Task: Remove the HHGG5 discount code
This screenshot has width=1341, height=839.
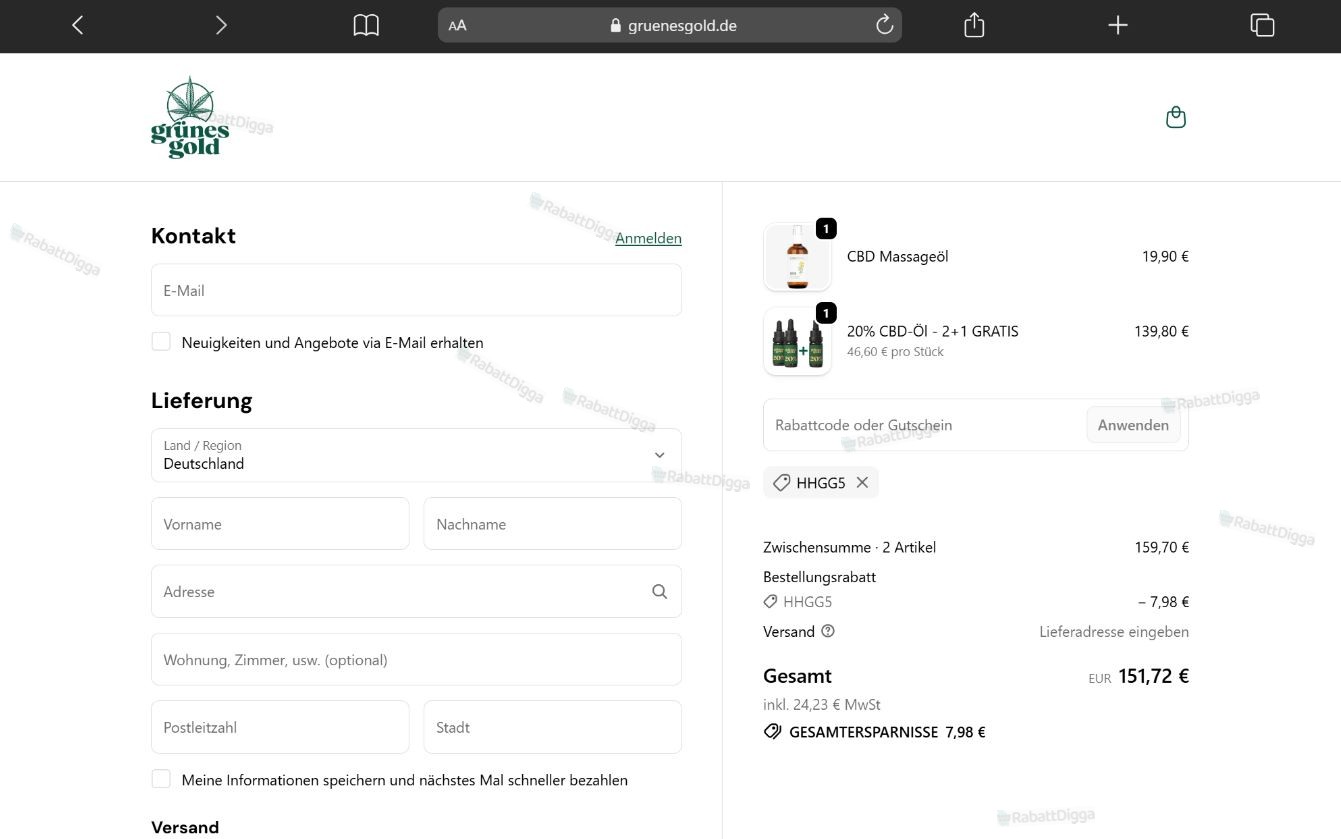Action: click(x=862, y=483)
